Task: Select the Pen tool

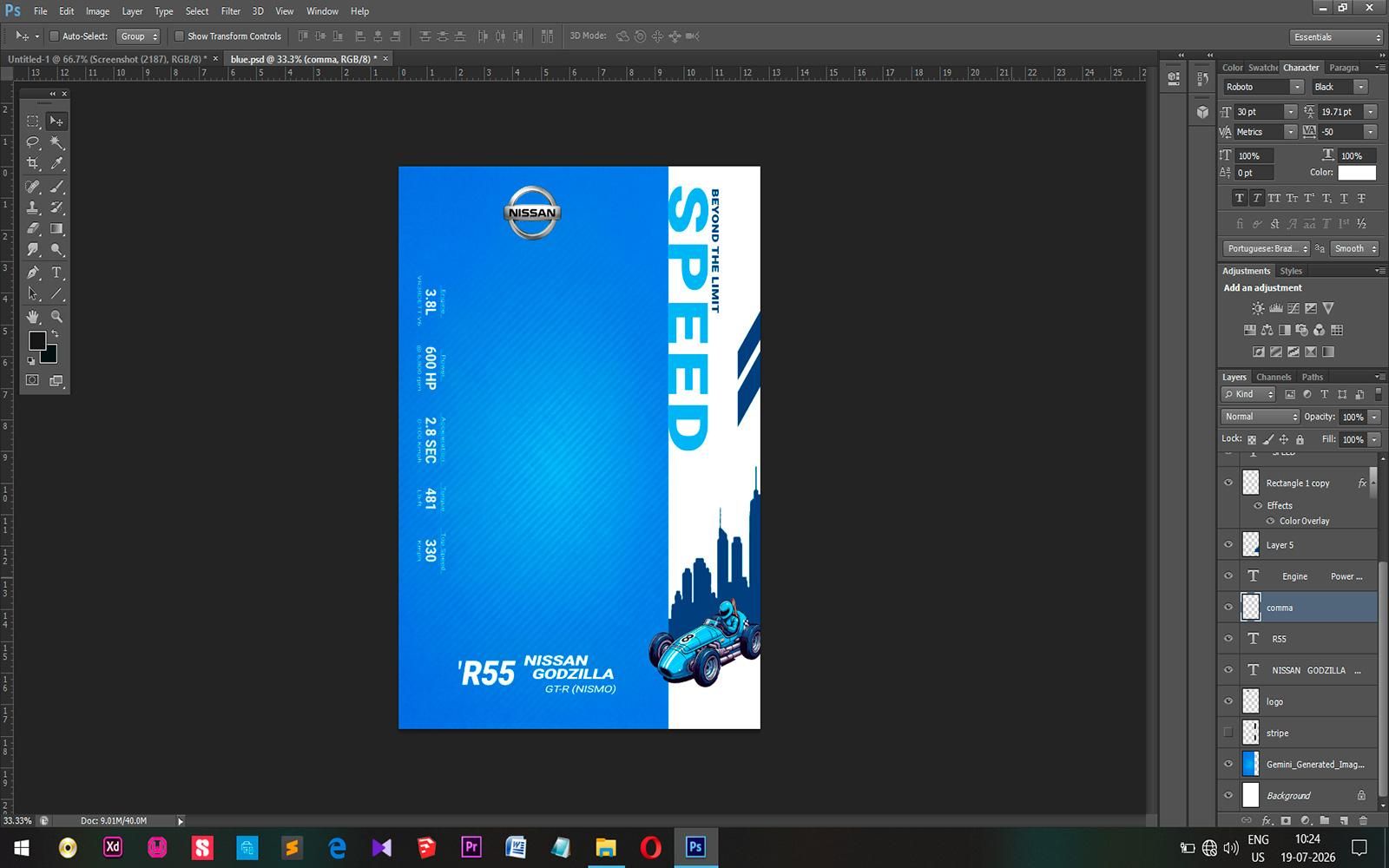Action: [33, 273]
